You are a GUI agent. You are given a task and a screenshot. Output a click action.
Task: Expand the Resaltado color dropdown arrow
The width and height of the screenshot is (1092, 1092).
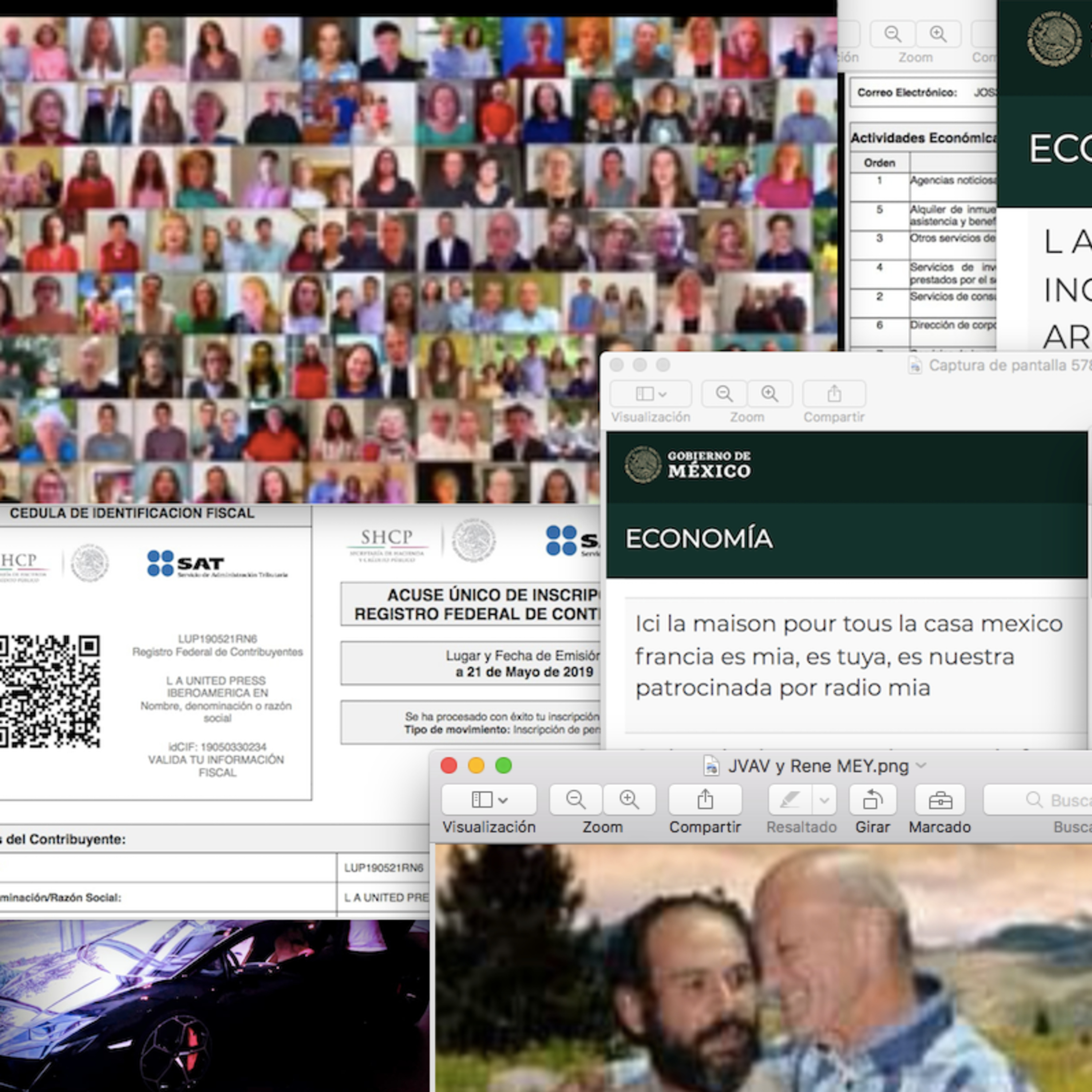824,799
